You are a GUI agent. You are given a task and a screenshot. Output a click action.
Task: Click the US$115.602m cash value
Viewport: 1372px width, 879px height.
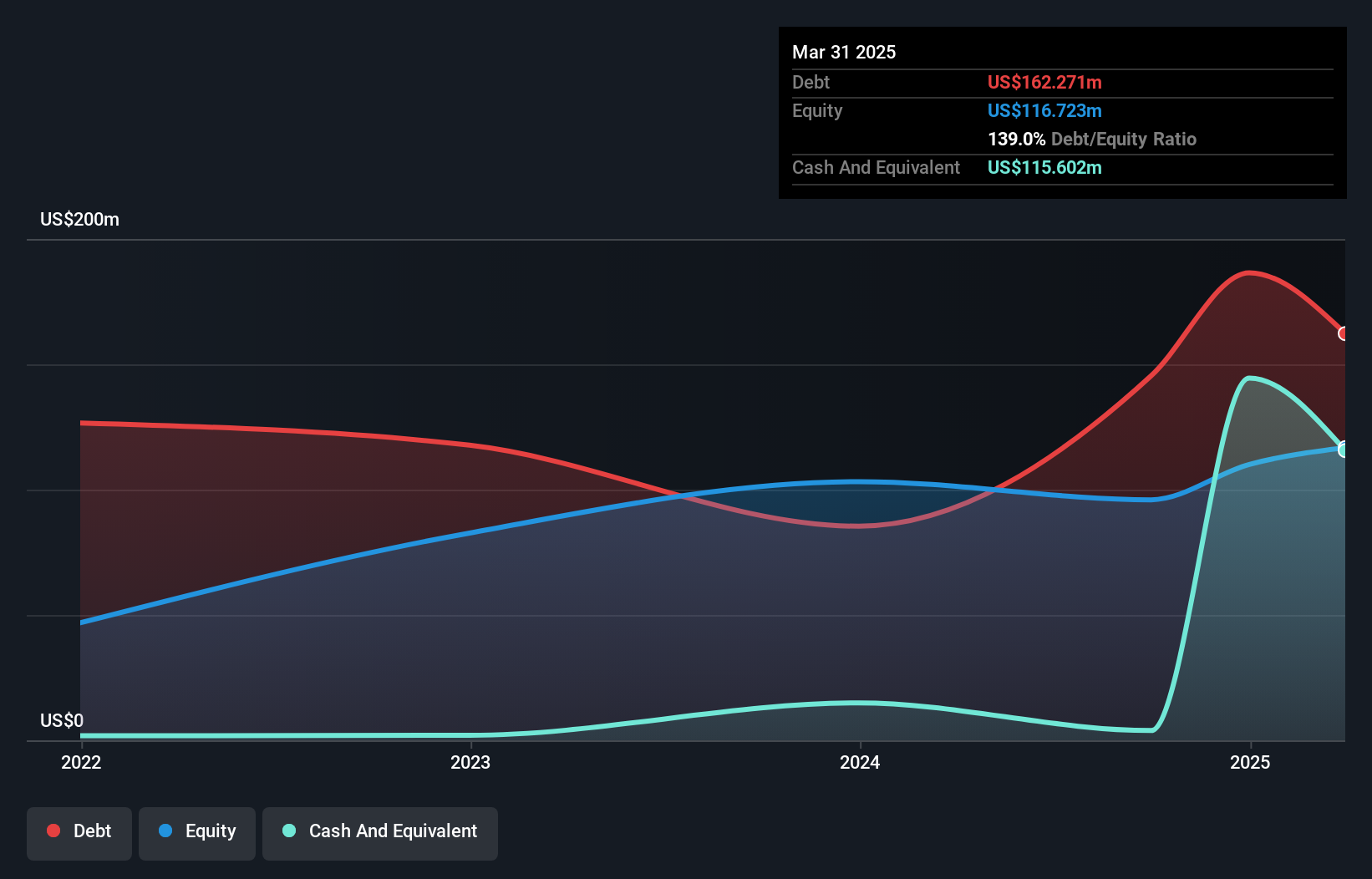[1044, 167]
